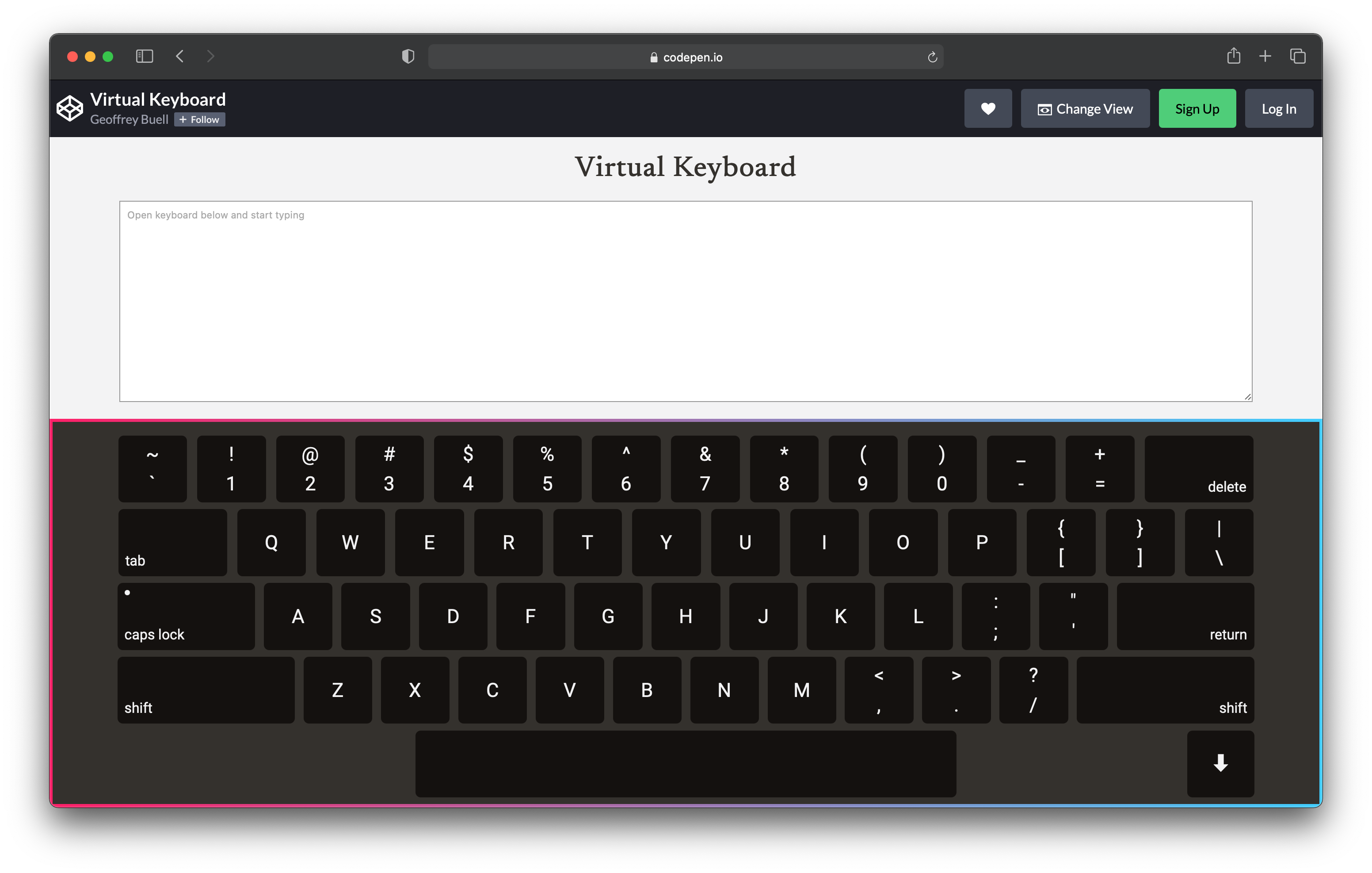
Task: Click the green Sign Up button
Action: (x=1197, y=108)
